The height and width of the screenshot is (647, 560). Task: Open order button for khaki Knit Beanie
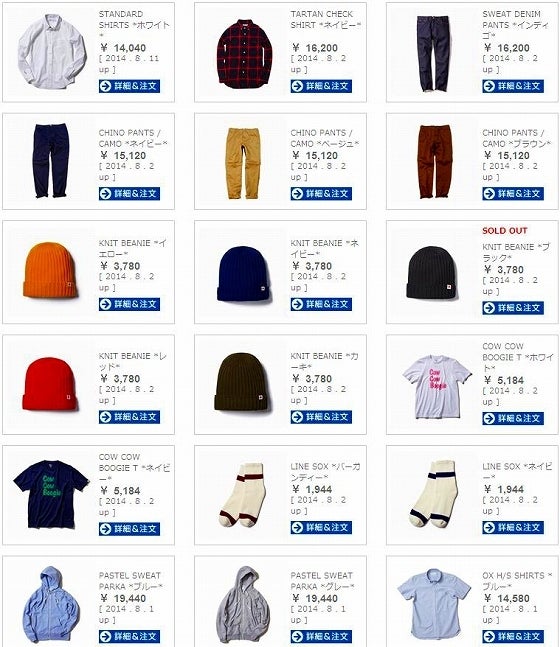click(x=321, y=417)
